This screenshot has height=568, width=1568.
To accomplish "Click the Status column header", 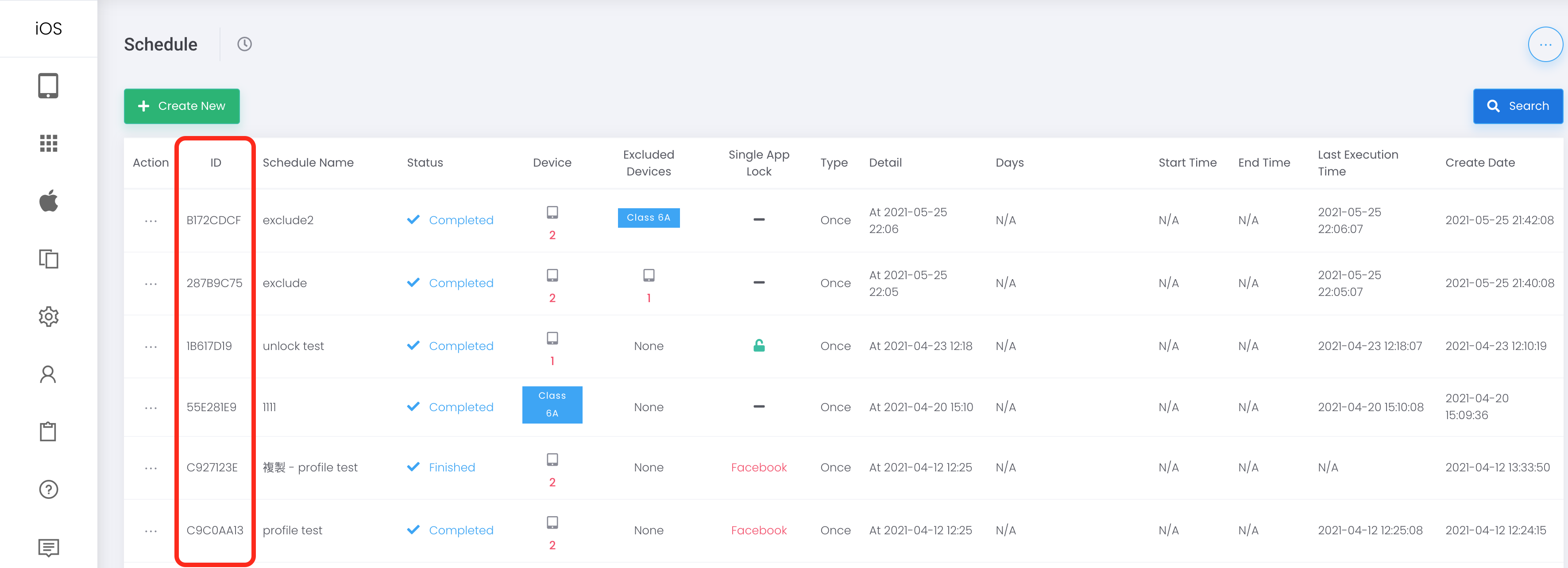I will click(x=425, y=163).
